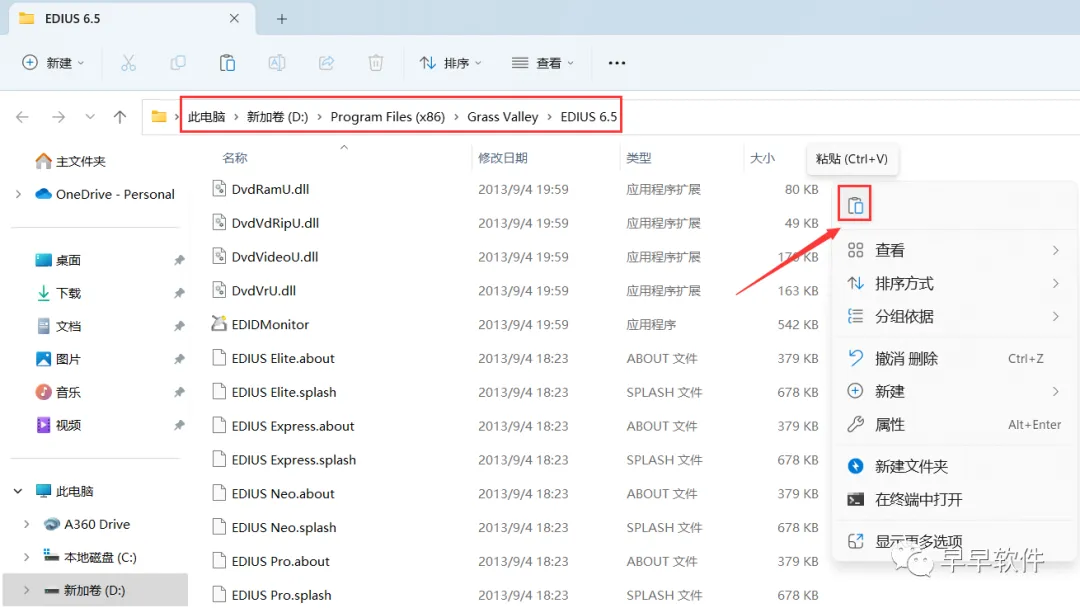Viewport: 1080px width, 608px height.
Task: Click Grass Valley breadcrumb segment
Action: coord(503,116)
